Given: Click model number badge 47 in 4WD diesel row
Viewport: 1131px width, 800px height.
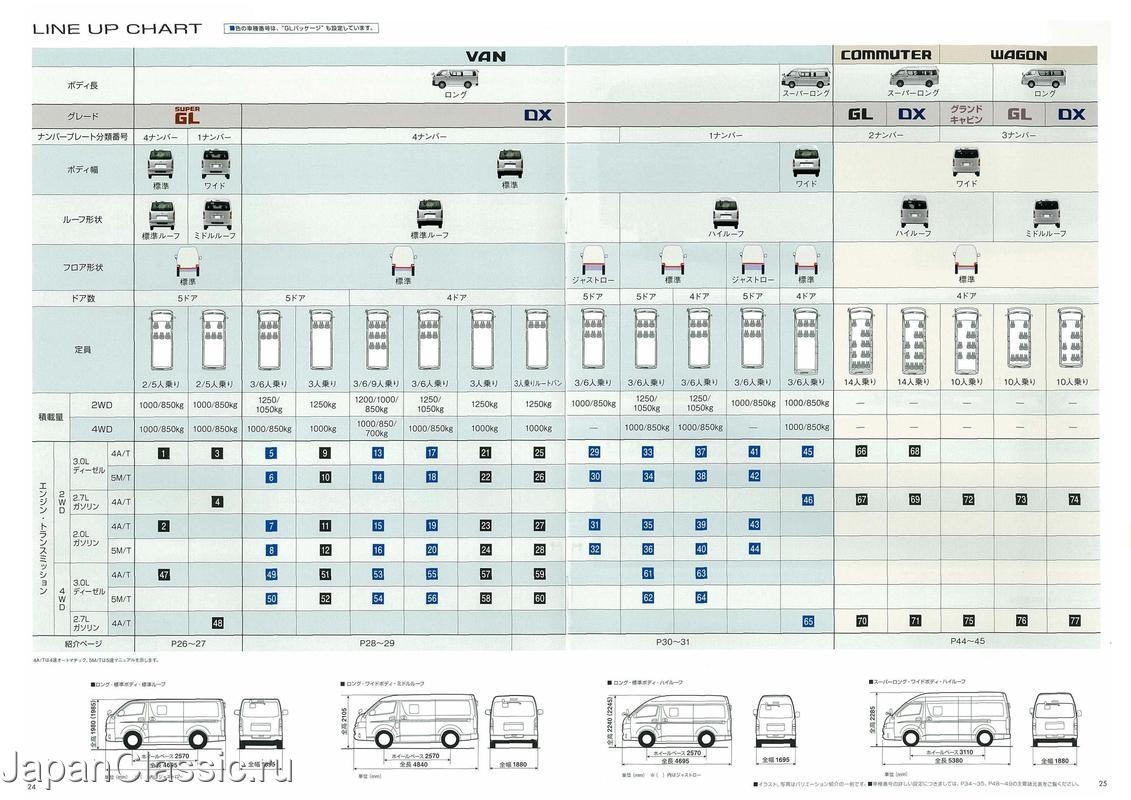Looking at the screenshot, I should (x=164, y=575).
